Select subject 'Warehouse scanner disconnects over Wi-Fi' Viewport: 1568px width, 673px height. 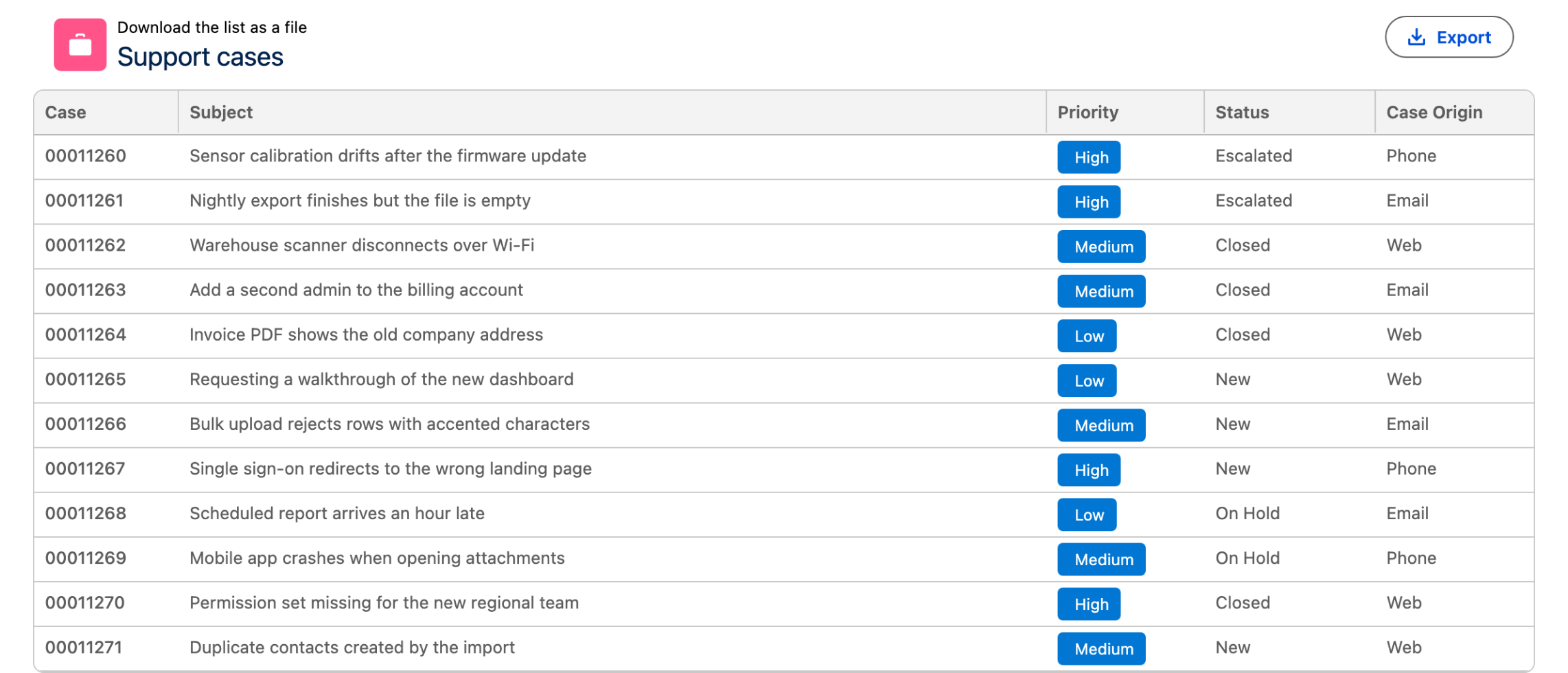[362, 245]
